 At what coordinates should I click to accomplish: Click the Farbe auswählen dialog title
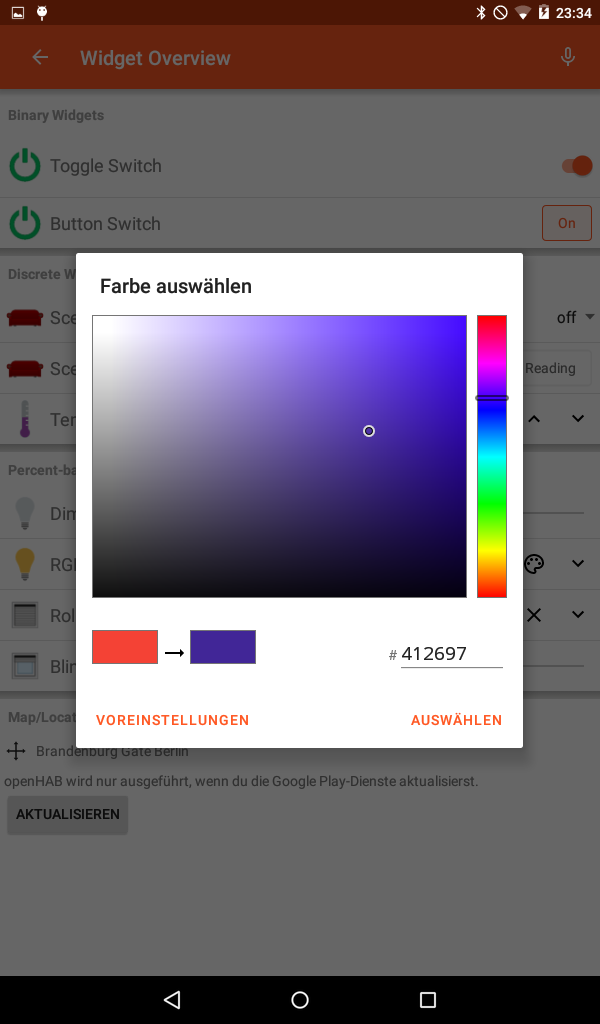[x=176, y=286]
